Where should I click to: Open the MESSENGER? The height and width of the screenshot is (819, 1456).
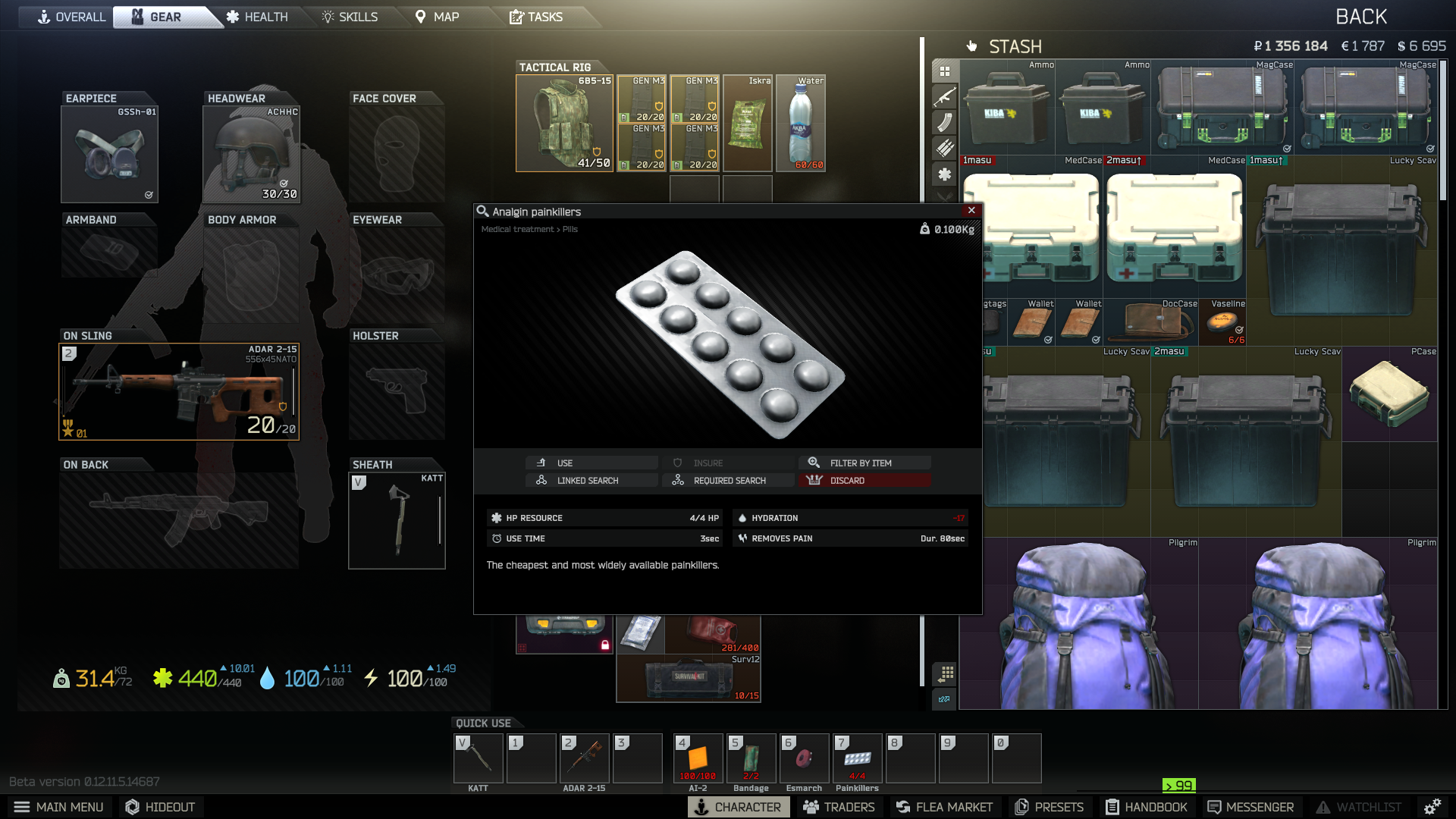pos(1250,807)
